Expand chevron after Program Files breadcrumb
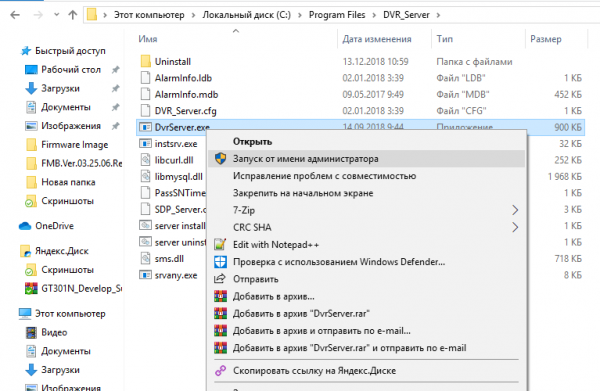This screenshot has height=391, width=600. [x=375, y=15]
